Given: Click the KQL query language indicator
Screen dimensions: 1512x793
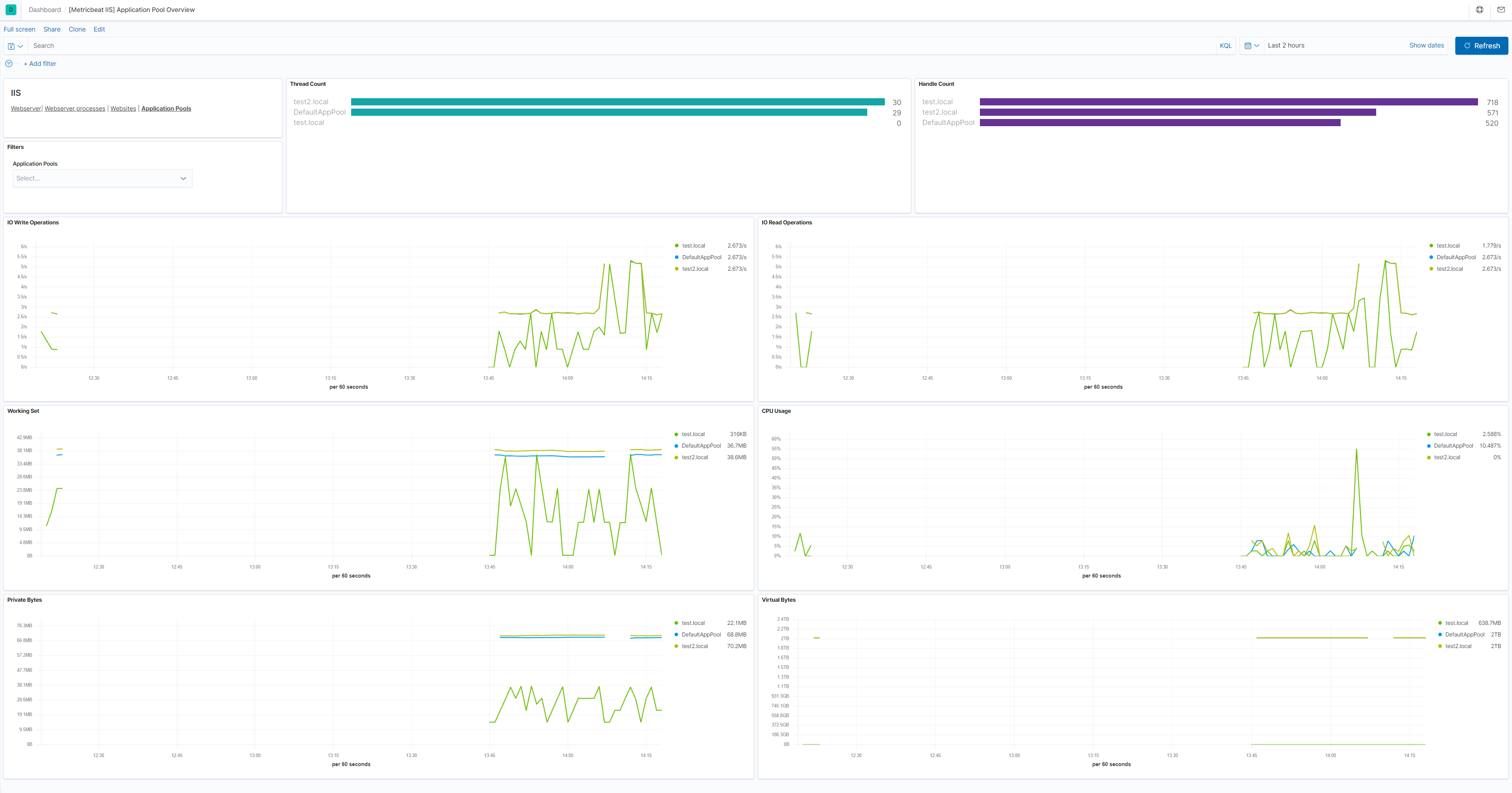Looking at the screenshot, I should 1226,45.
